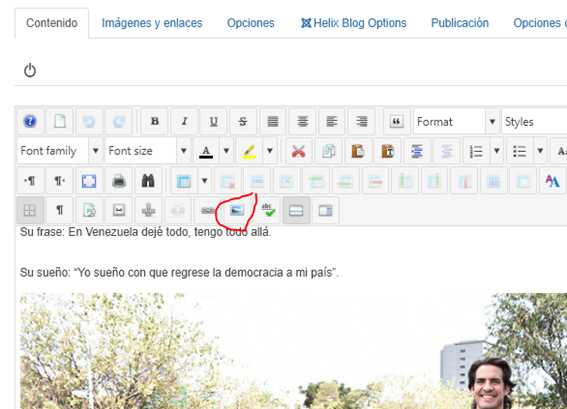
Task: Click the editor Help question-mark icon
Action: [x=30, y=121]
